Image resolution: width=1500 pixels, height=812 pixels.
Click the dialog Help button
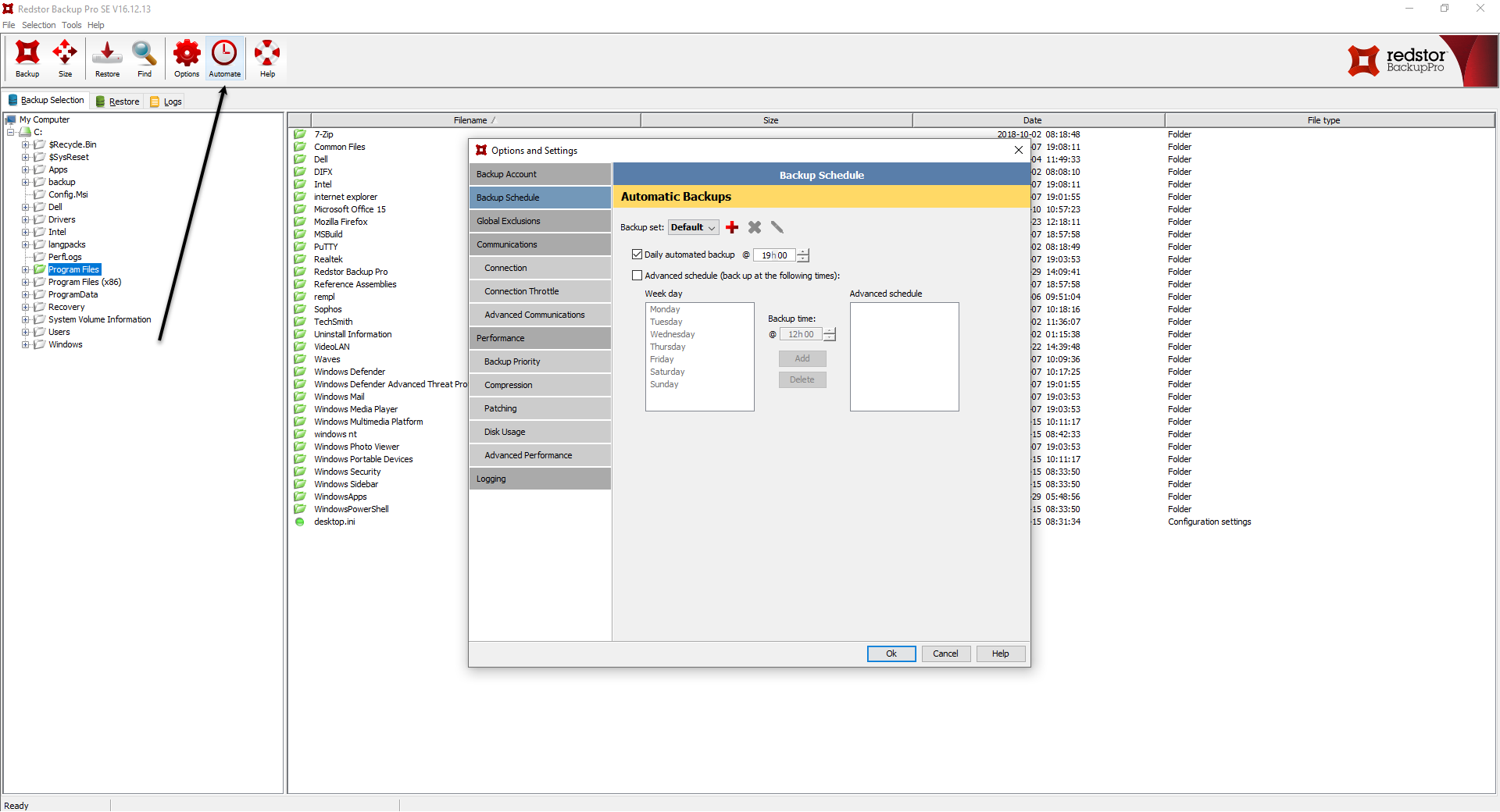pyautogui.click(x=1000, y=654)
